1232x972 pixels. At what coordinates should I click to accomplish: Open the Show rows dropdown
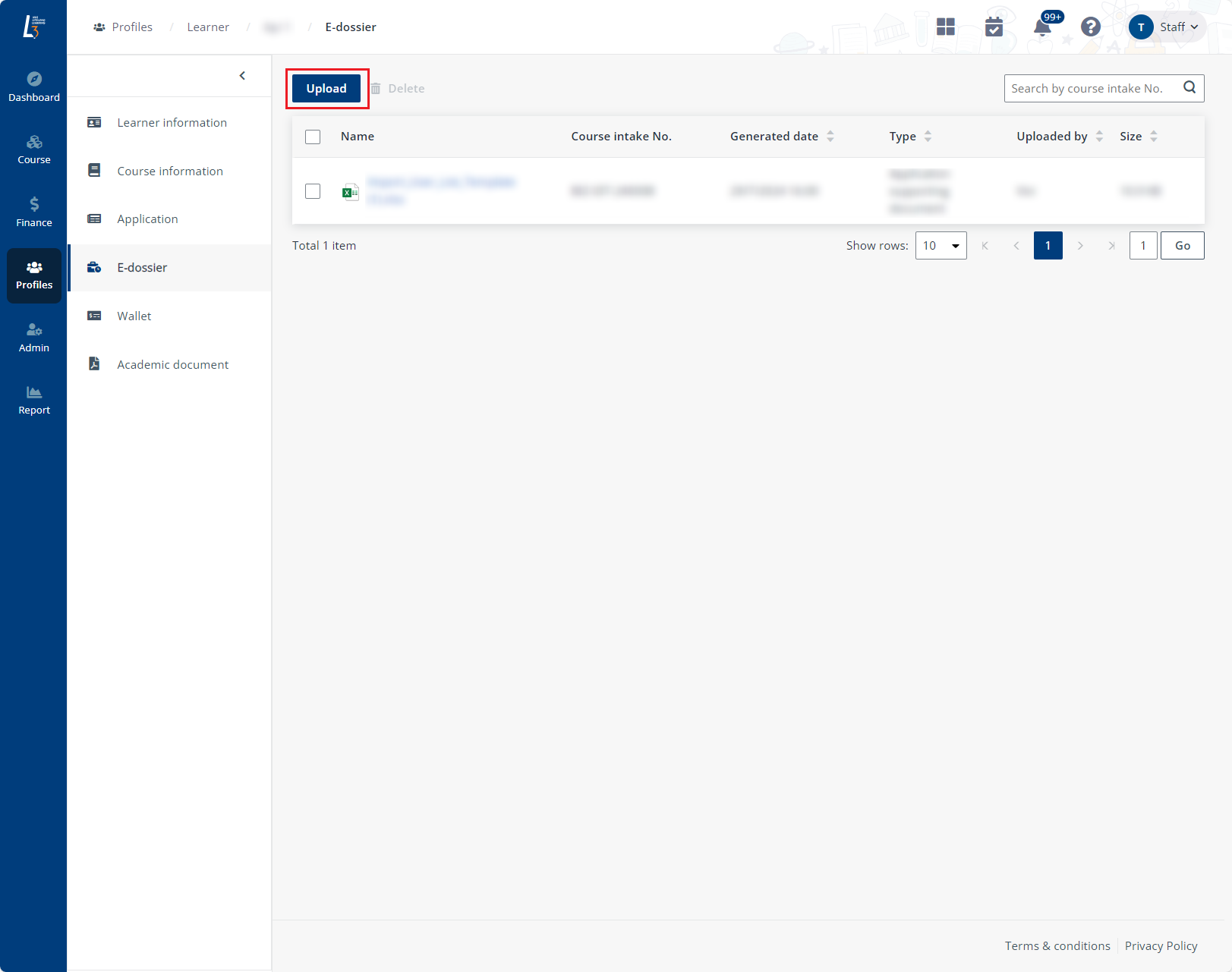click(941, 245)
